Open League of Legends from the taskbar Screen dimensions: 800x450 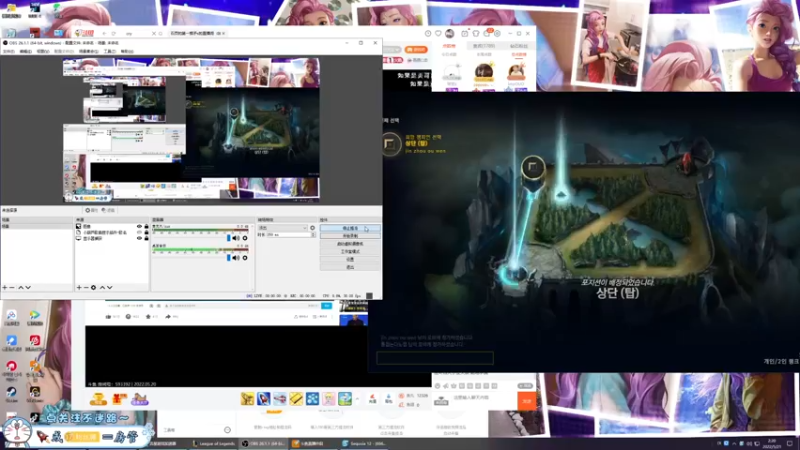click(213, 444)
